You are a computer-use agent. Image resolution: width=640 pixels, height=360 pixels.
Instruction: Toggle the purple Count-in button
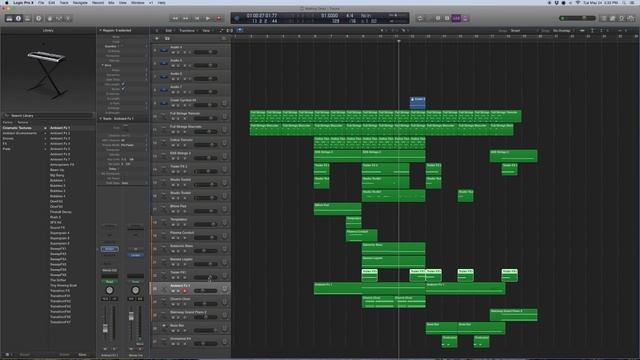pyautogui.click(x=456, y=18)
